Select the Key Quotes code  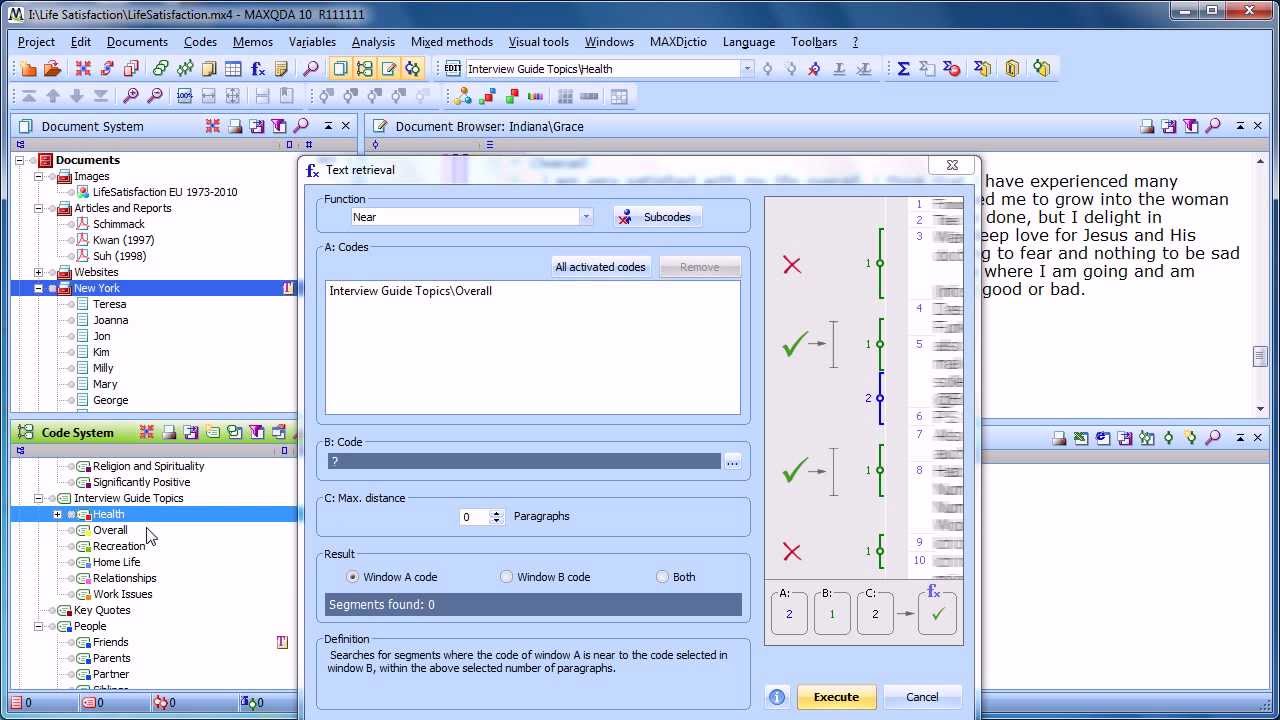point(102,610)
